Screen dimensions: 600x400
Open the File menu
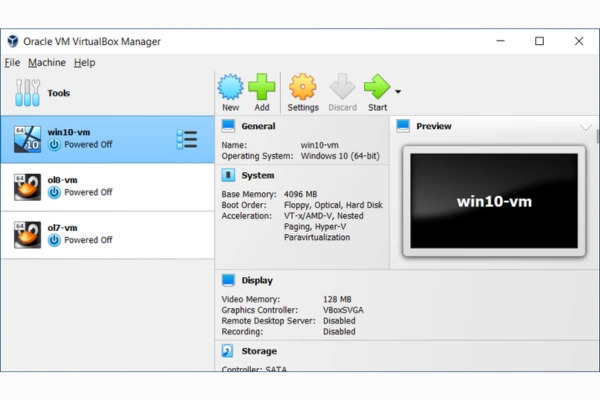[x=12, y=62]
